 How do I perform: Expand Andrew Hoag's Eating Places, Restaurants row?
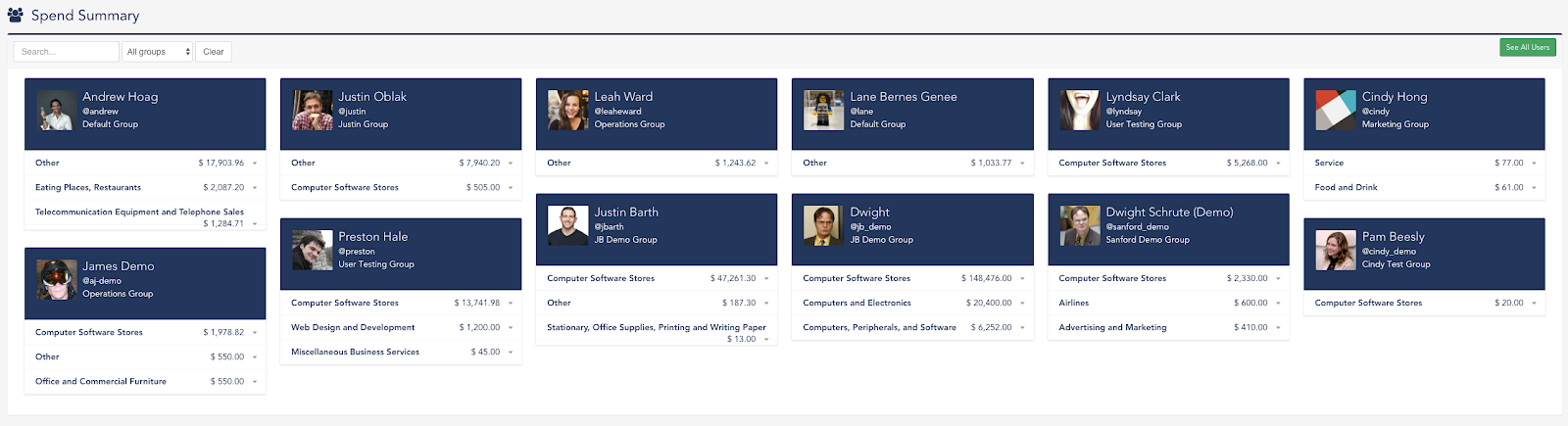[145, 187]
